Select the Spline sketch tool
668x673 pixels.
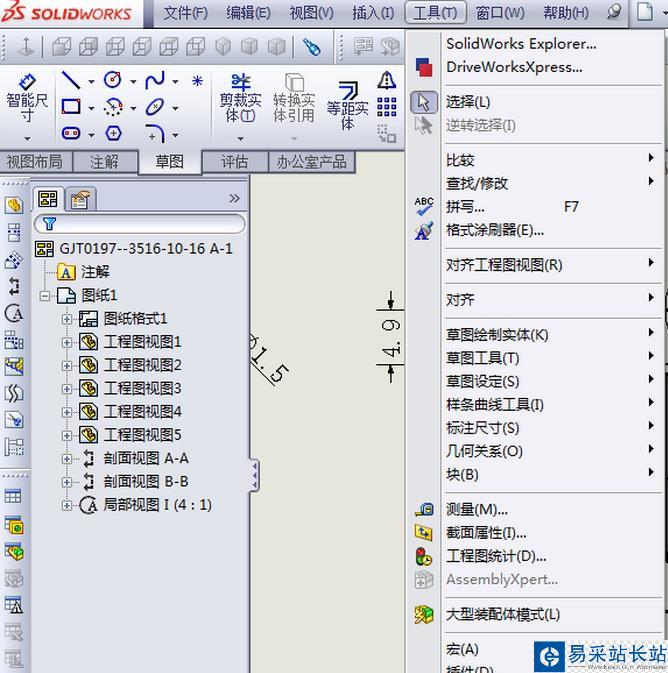[x=155, y=80]
